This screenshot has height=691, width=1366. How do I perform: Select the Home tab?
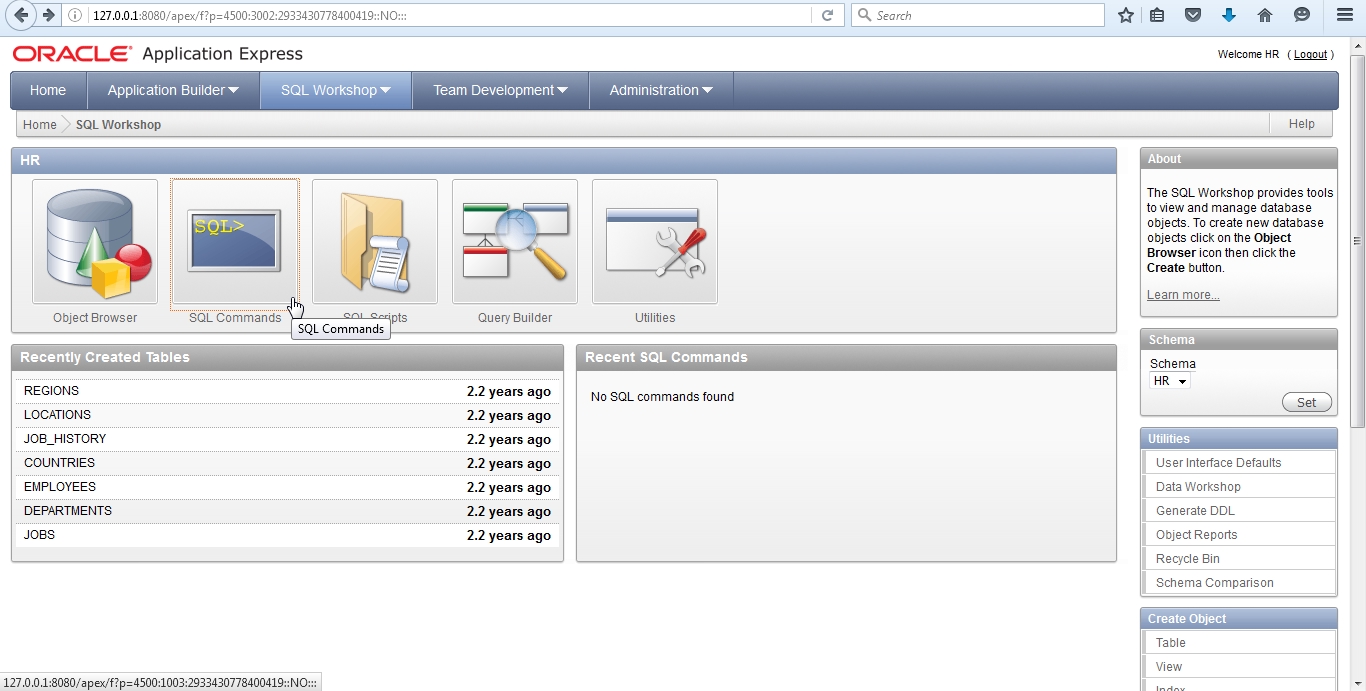48,90
